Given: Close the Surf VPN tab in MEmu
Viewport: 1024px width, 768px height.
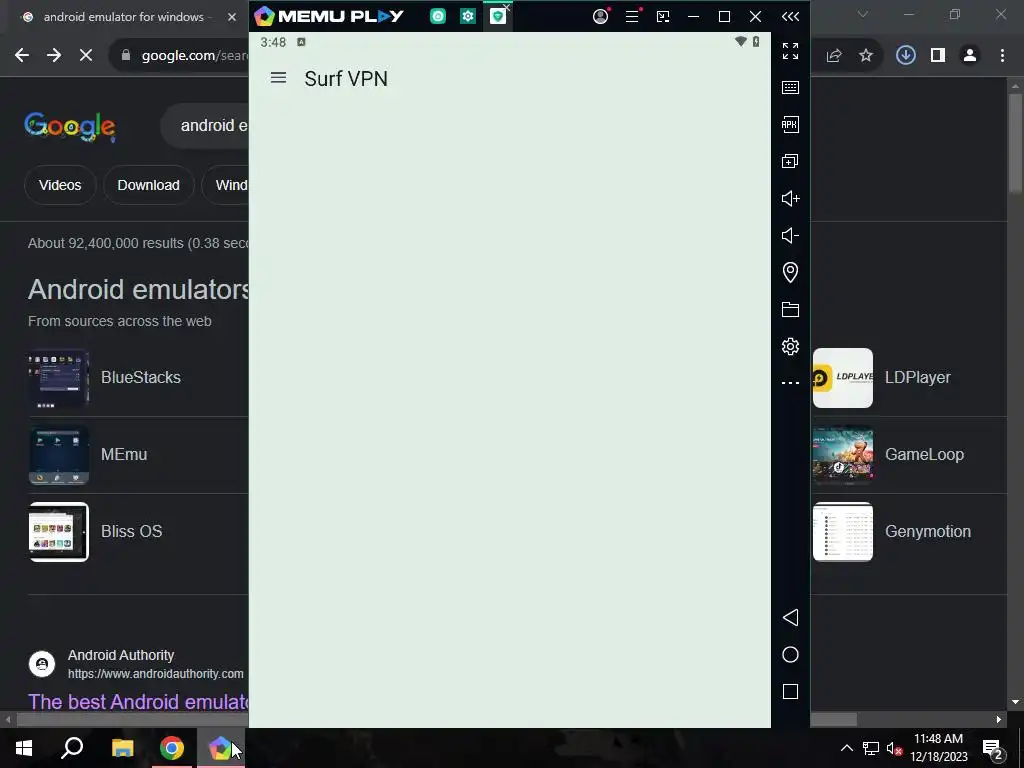Looking at the screenshot, I should tap(507, 7).
